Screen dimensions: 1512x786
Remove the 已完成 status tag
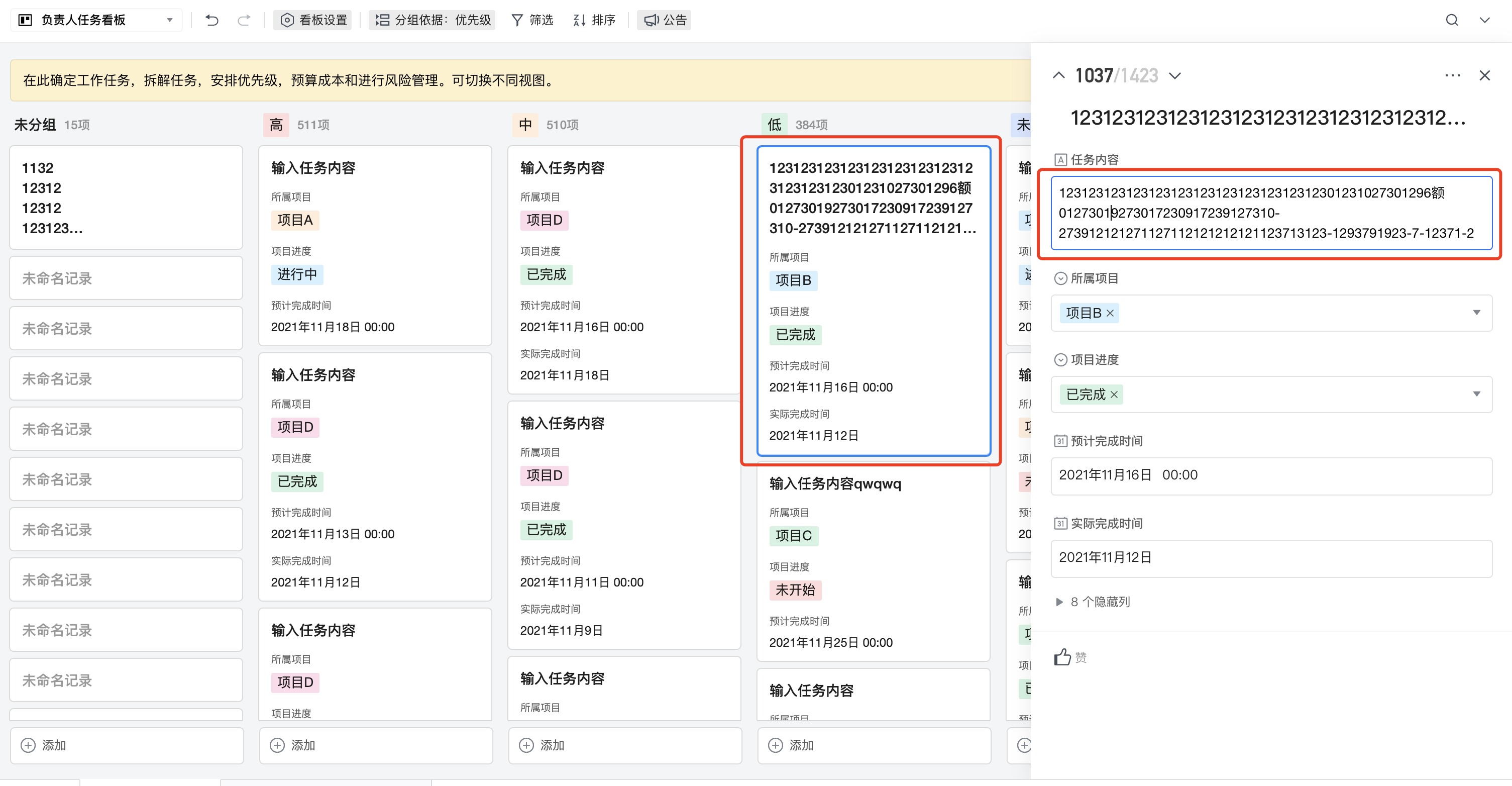pos(1114,395)
